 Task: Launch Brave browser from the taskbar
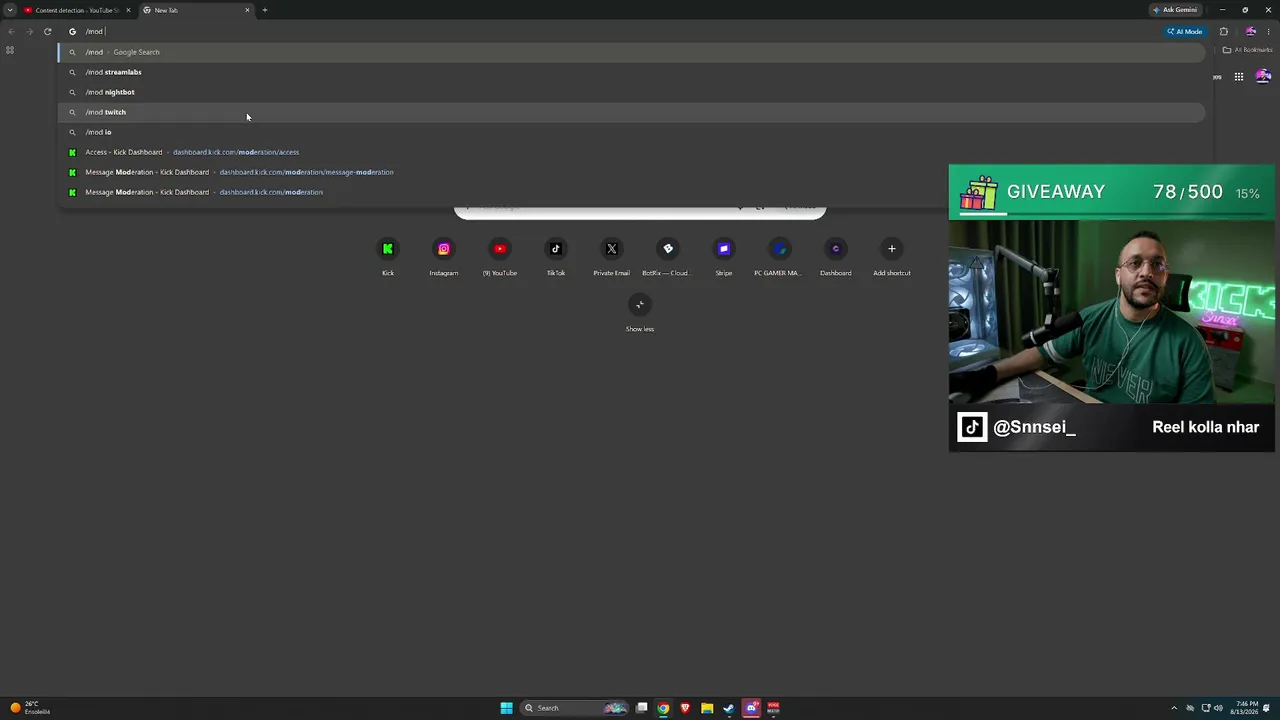pyautogui.click(x=685, y=708)
